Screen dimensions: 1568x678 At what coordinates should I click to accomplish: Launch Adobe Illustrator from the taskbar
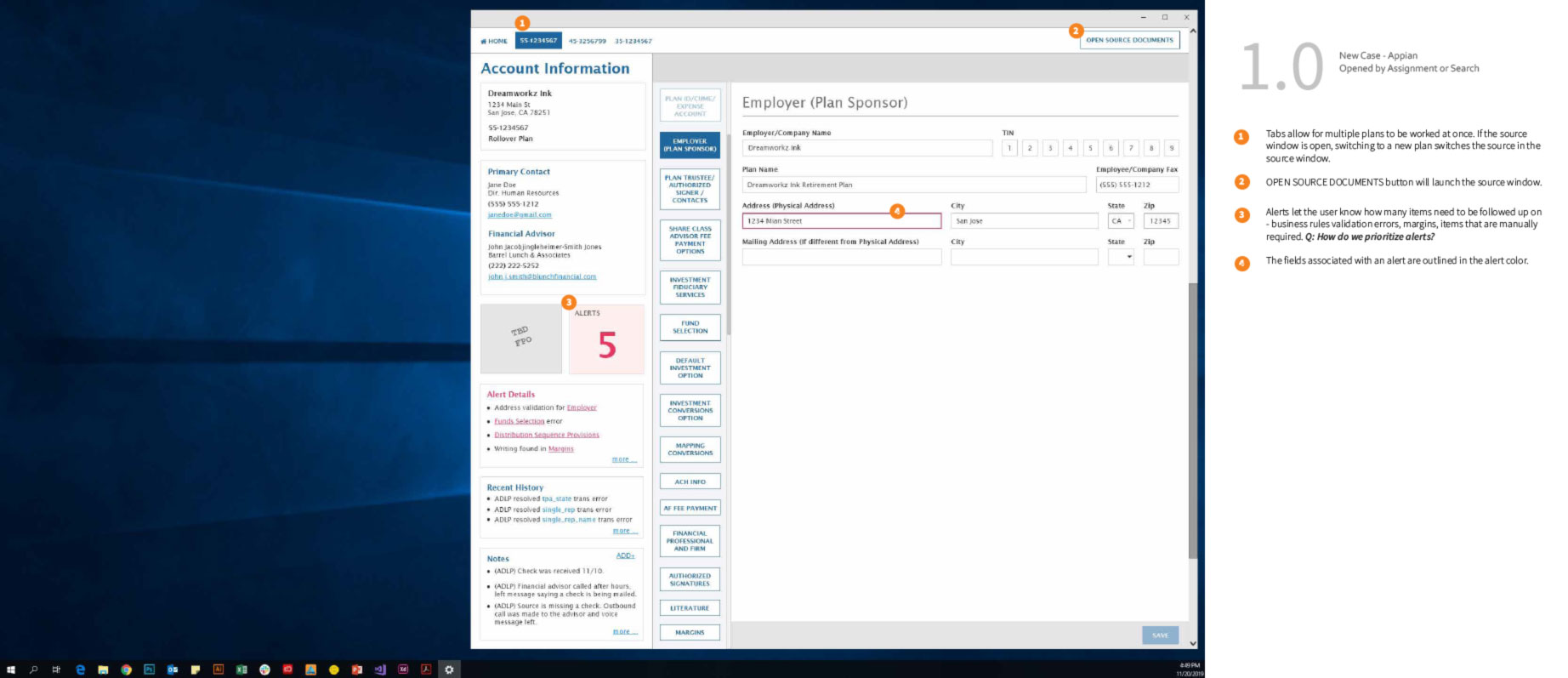(218, 669)
